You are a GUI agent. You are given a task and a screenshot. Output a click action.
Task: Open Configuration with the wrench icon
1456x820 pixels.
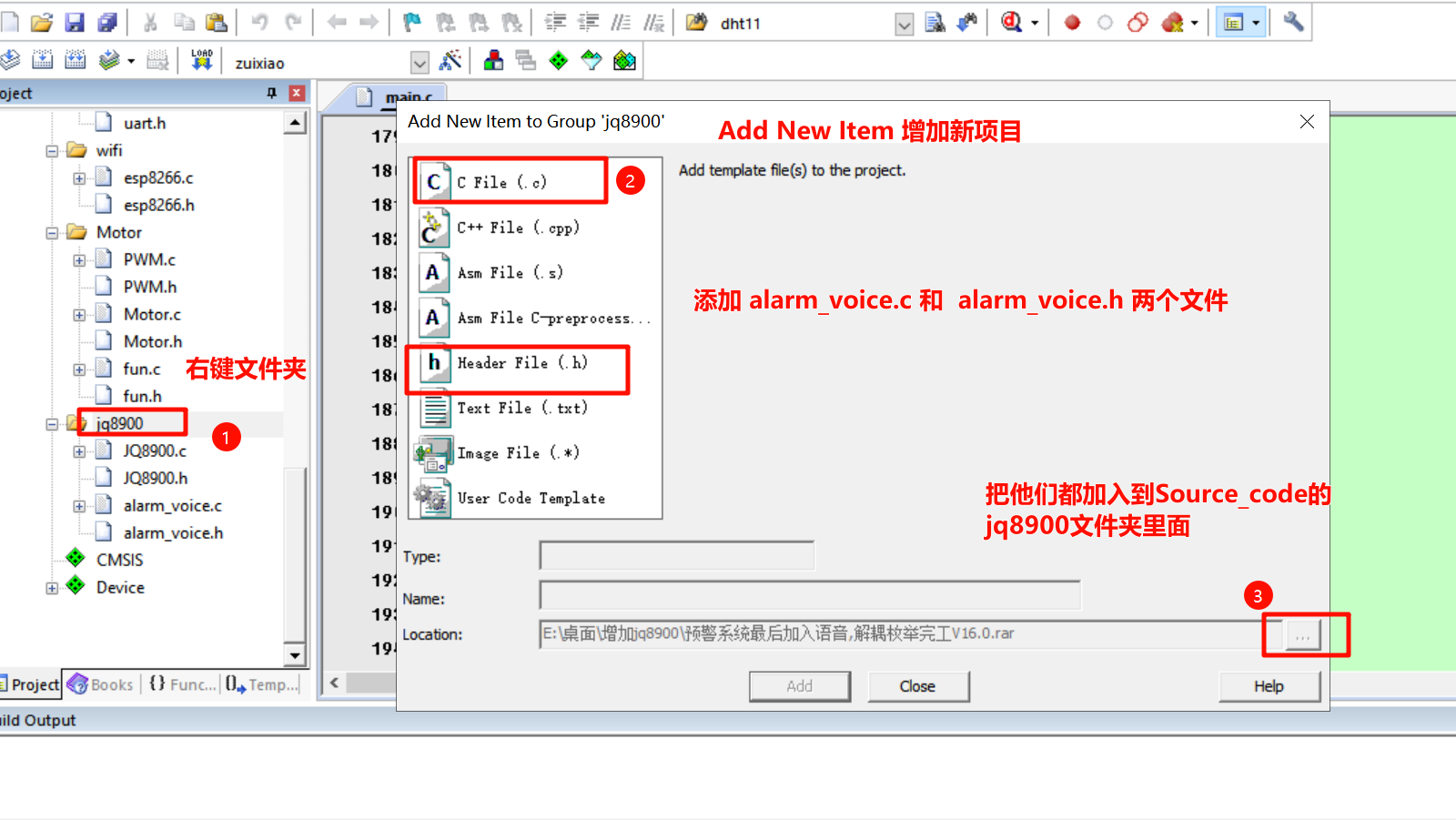click(1293, 23)
